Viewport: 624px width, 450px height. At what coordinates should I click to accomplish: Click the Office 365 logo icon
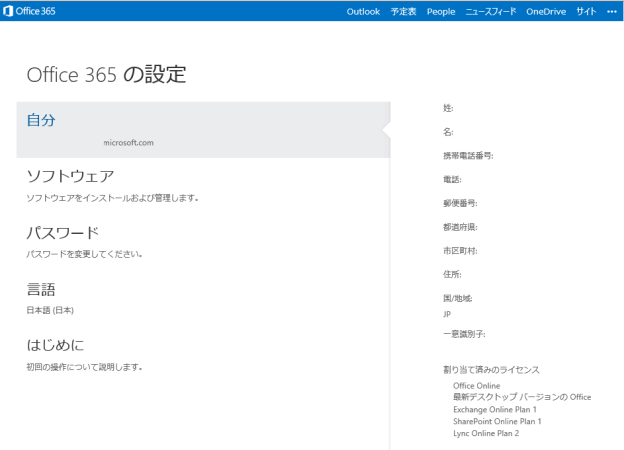(8, 11)
